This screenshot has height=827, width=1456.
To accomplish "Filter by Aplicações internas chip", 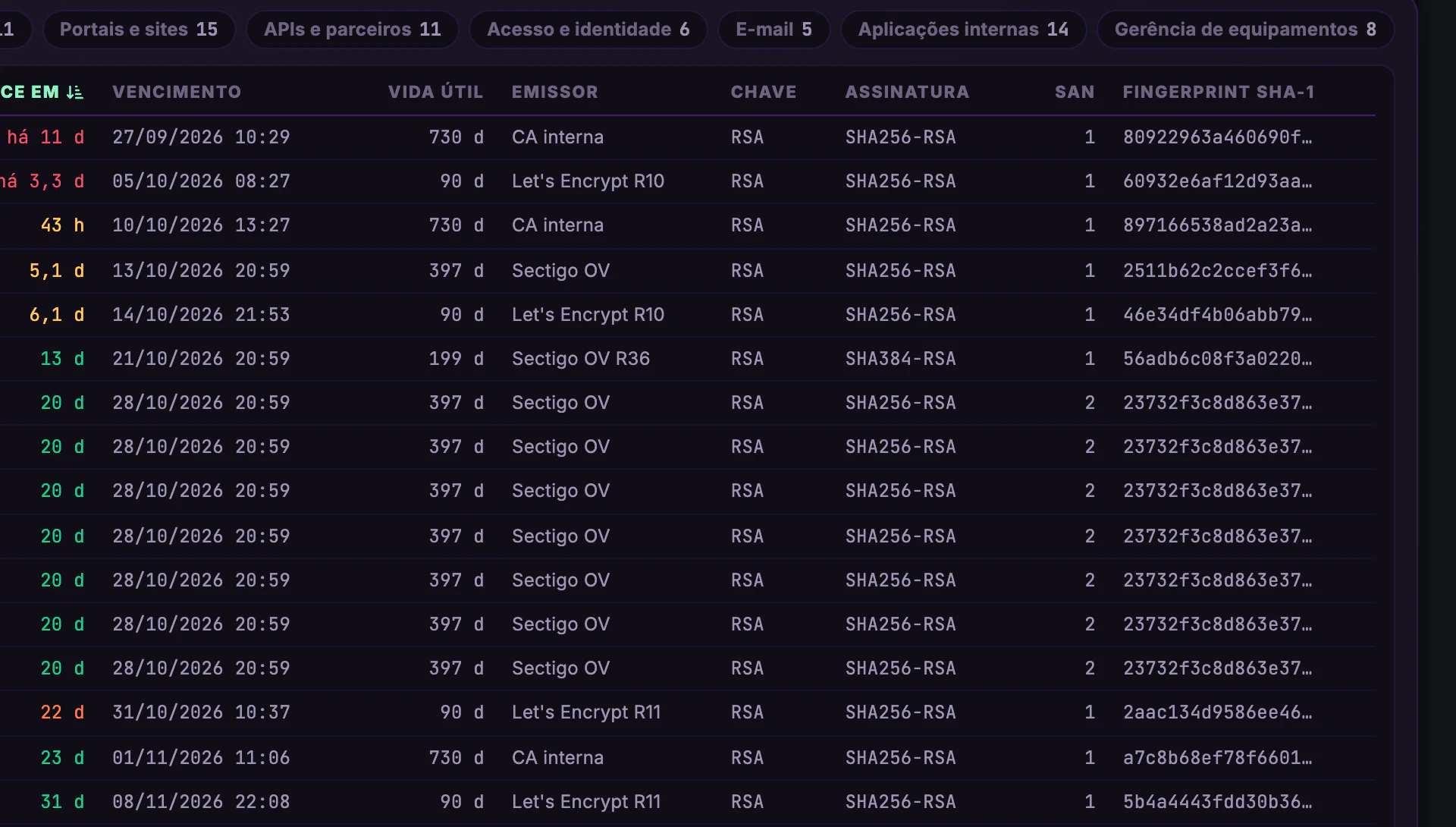I will click(x=964, y=30).
